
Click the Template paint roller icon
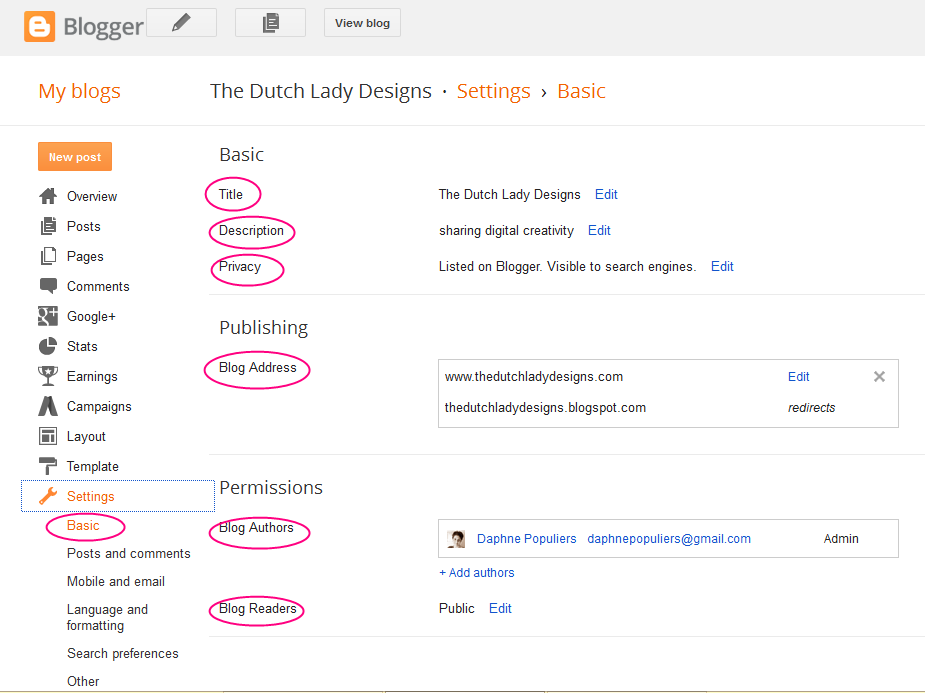tap(48, 466)
